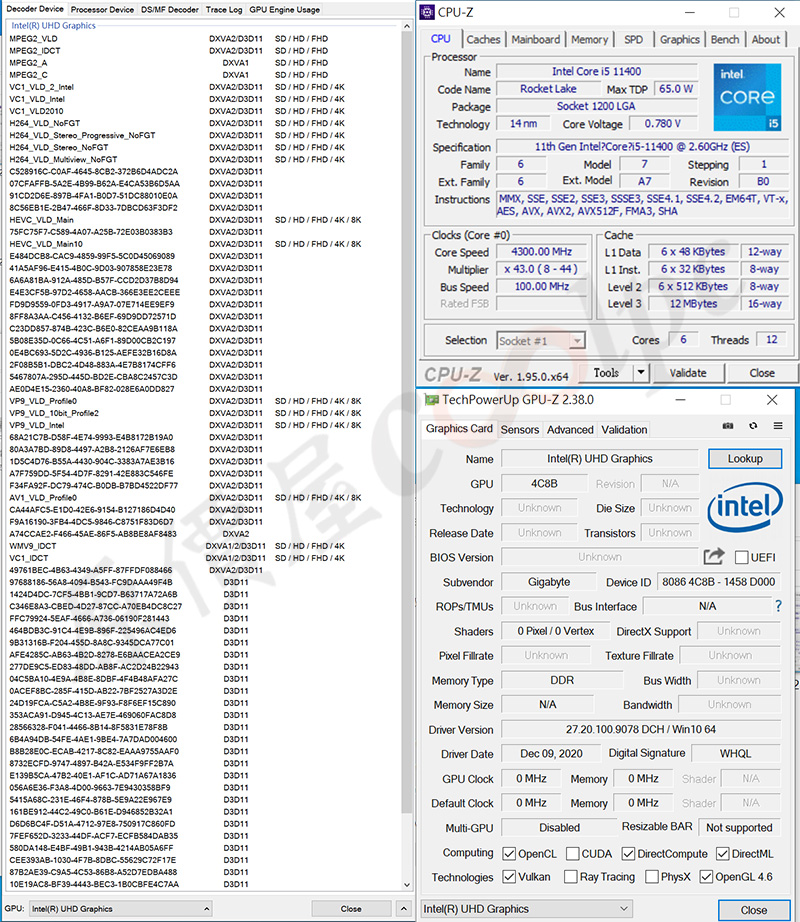Switch to the Sensors tab in GPU-Z
The image size is (800, 922).
(520, 429)
